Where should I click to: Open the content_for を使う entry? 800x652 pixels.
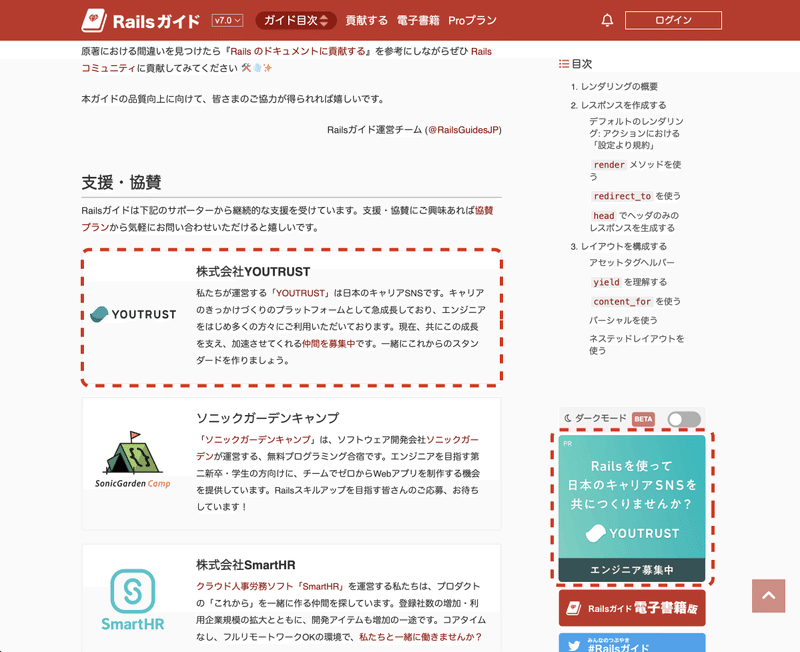[636, 302]
